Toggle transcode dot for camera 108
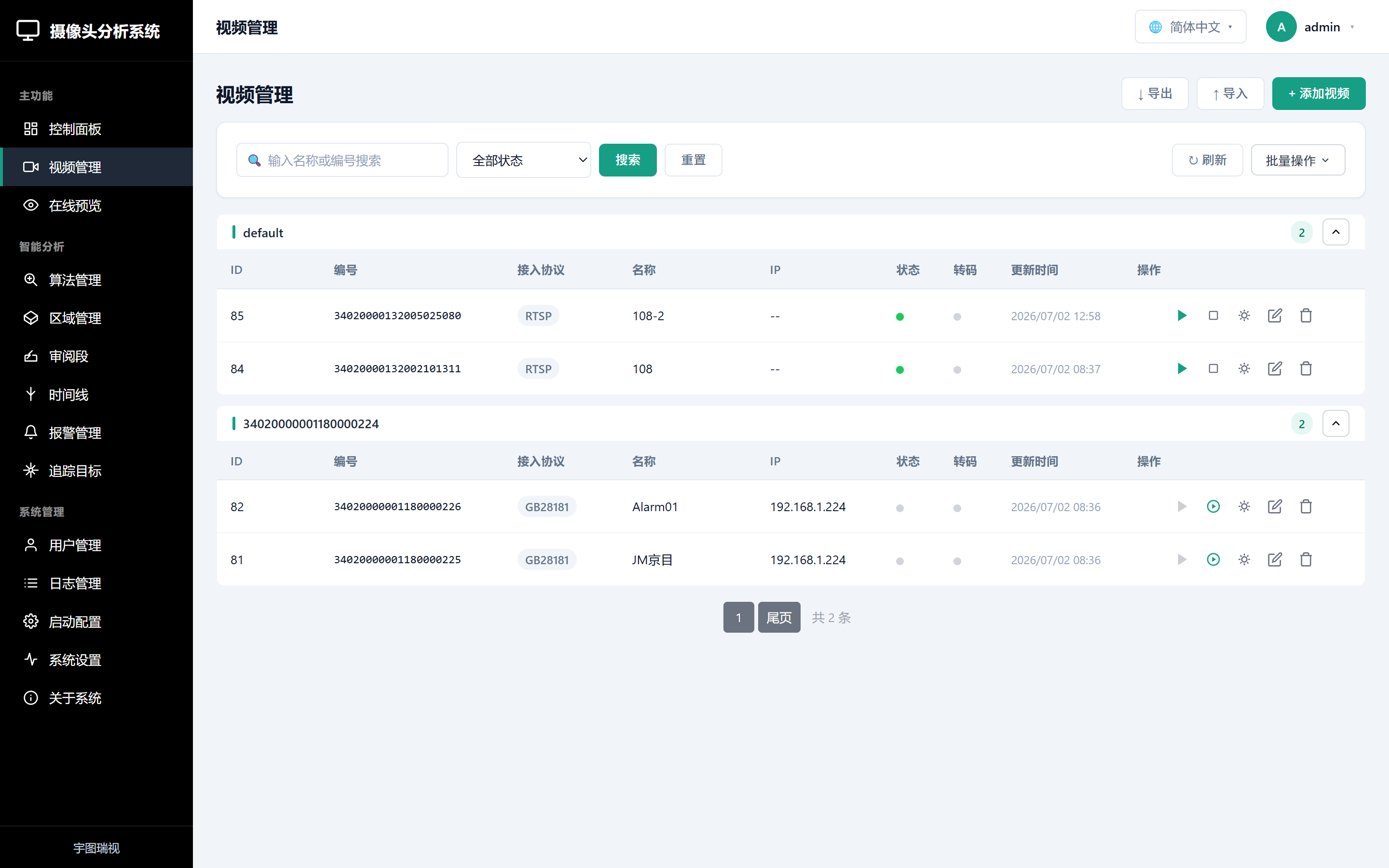Image resolution: width=1389 pixels, height=868 pixels. (957, 370)
